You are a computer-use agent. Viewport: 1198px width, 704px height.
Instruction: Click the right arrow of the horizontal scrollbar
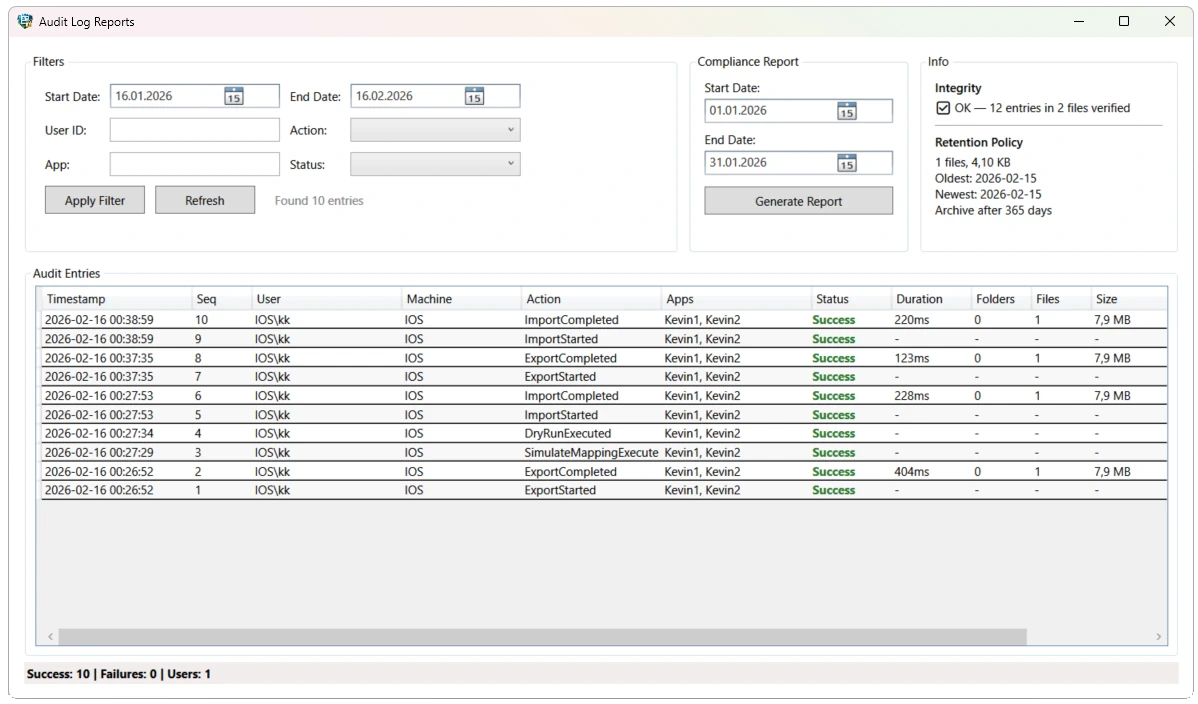point(1158,636)
